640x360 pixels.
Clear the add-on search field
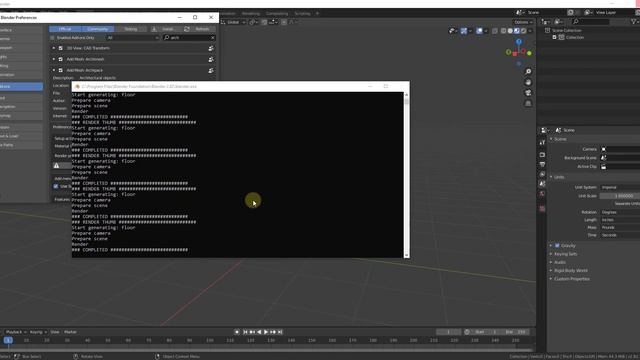[212, 38]
